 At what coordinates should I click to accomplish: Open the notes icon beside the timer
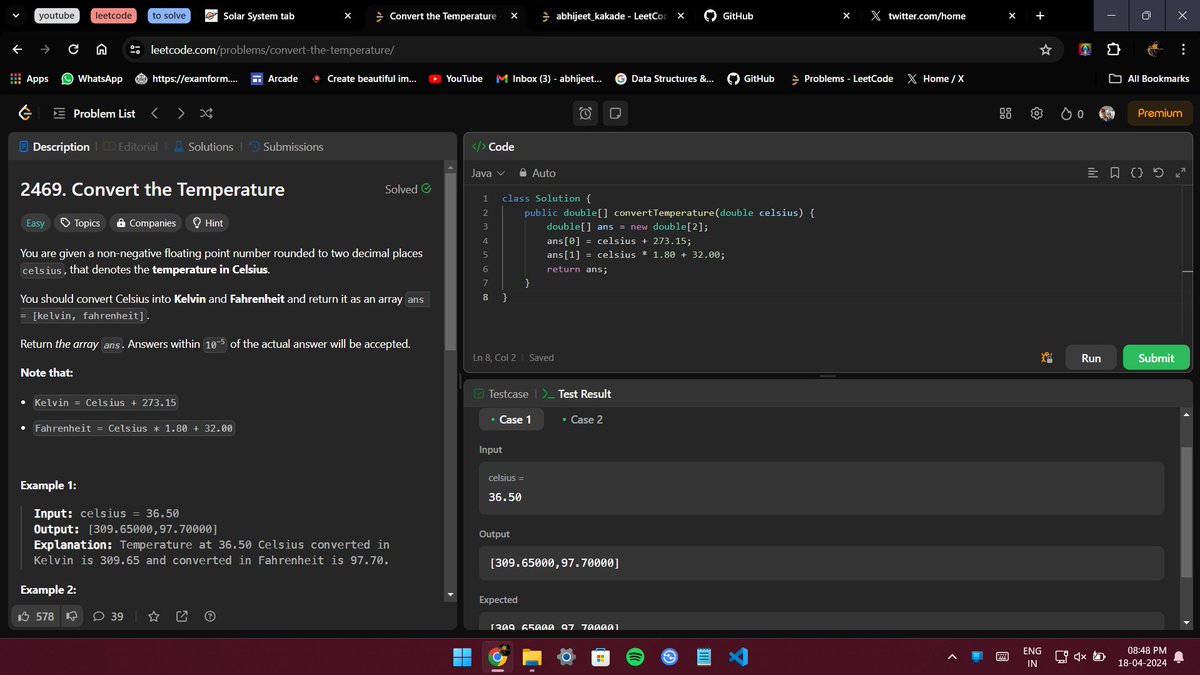tap(614, 113)
